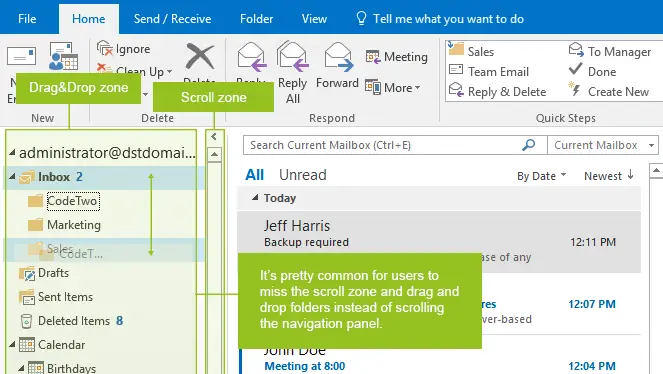Switch message filter to Unread
Viewport: 663px width, 374px height.
(303, 175)
